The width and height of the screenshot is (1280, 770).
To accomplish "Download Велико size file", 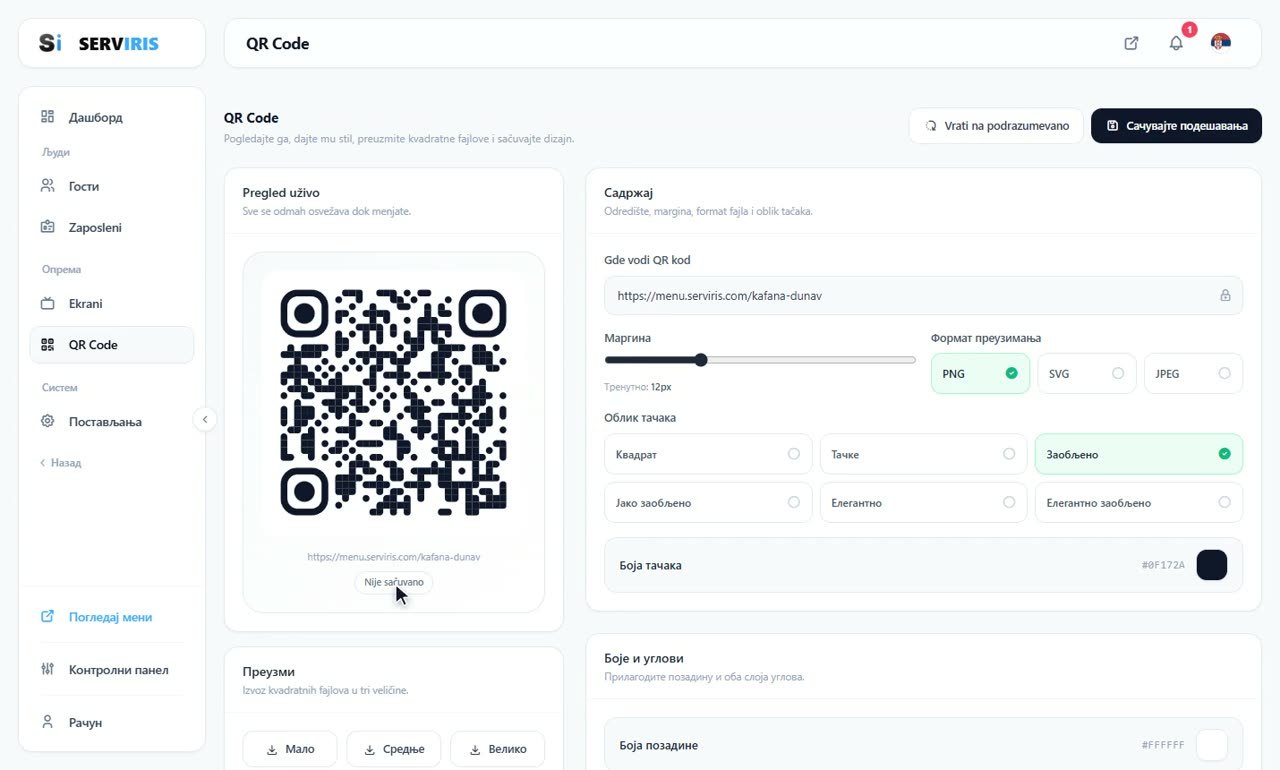I will coord(497,749).
